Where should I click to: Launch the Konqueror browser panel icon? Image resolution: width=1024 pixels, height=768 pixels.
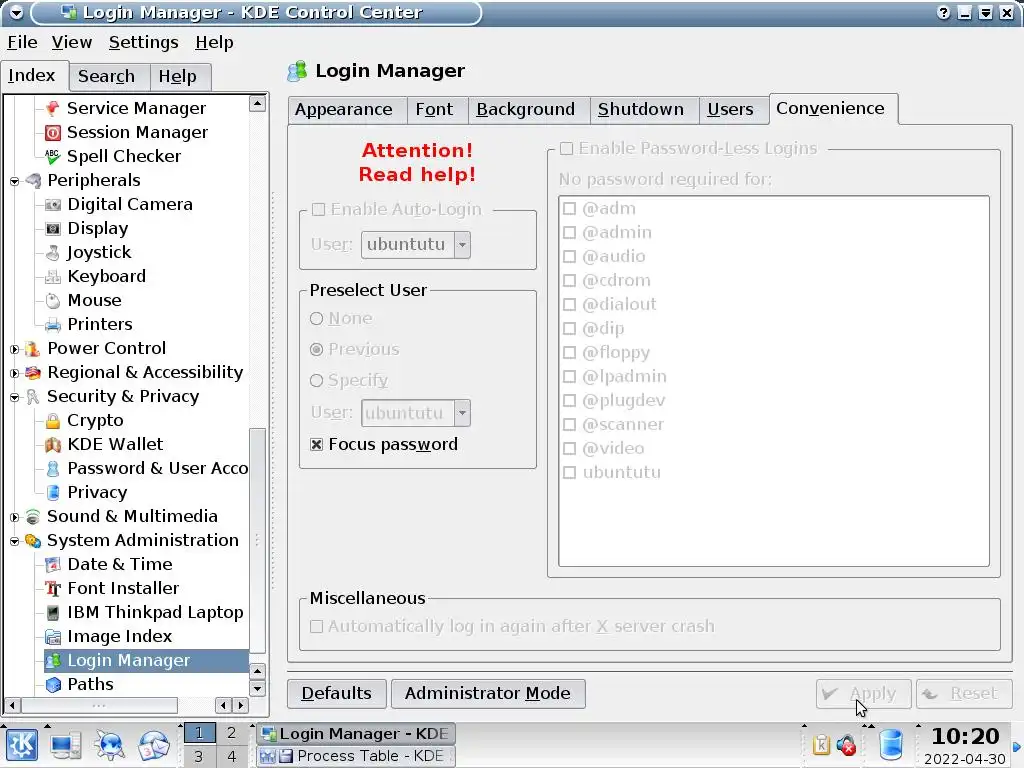[x=110, y=745]
